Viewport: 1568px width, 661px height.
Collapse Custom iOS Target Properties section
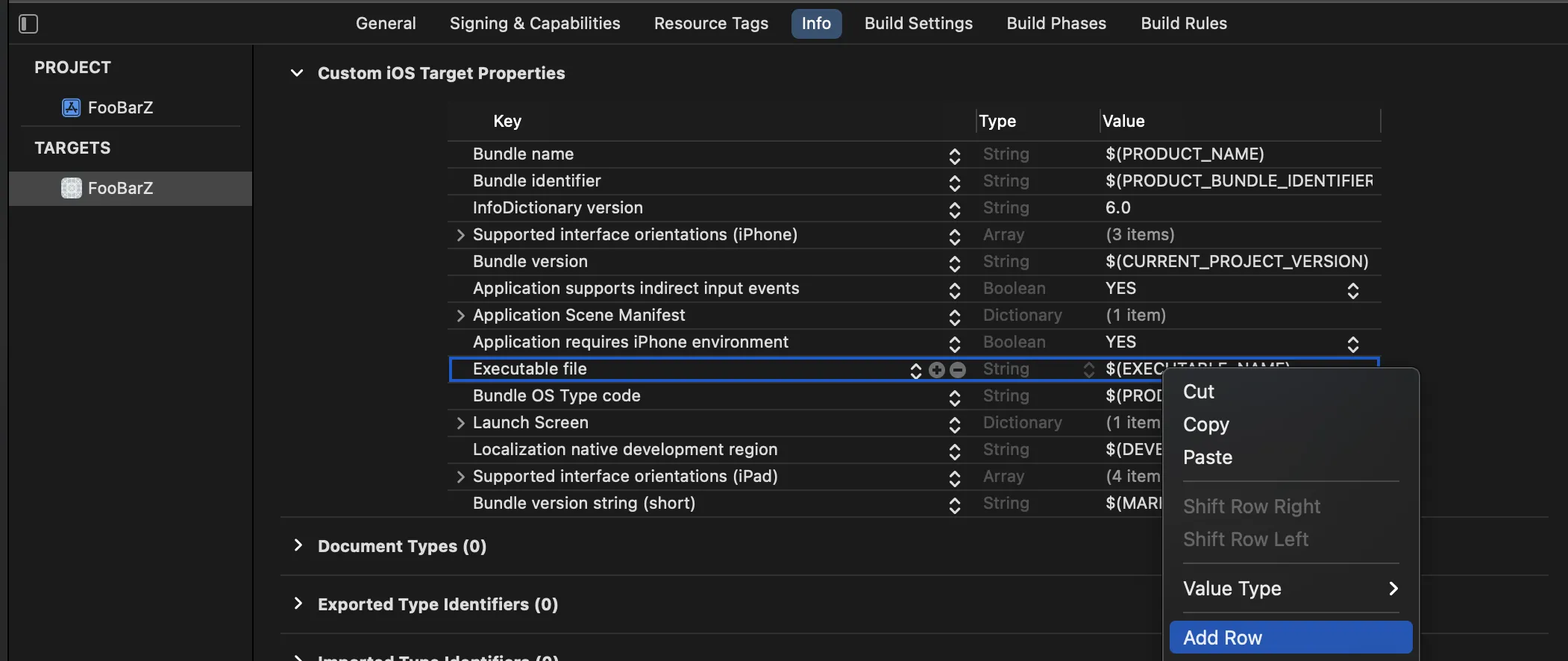pyautogui.click(x=297, y=73)
